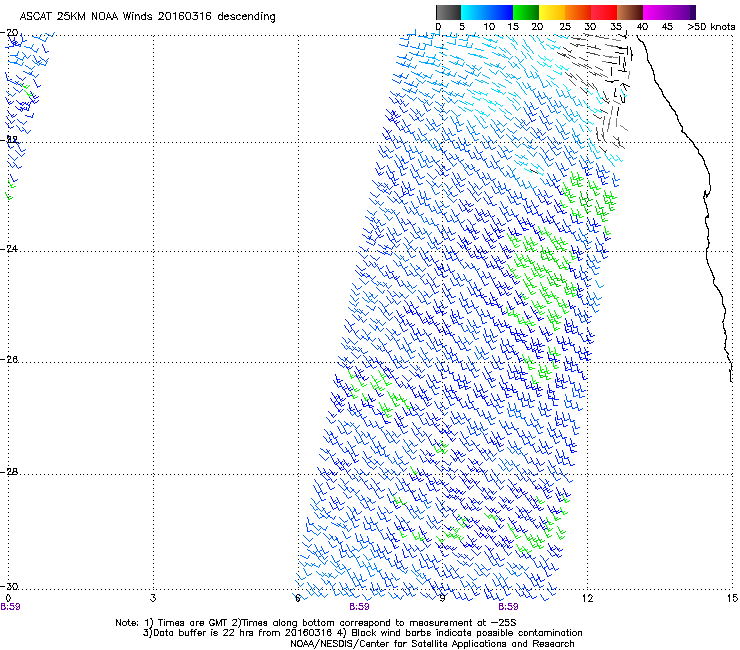Click the '35' label on the color scale

point(616,26)
